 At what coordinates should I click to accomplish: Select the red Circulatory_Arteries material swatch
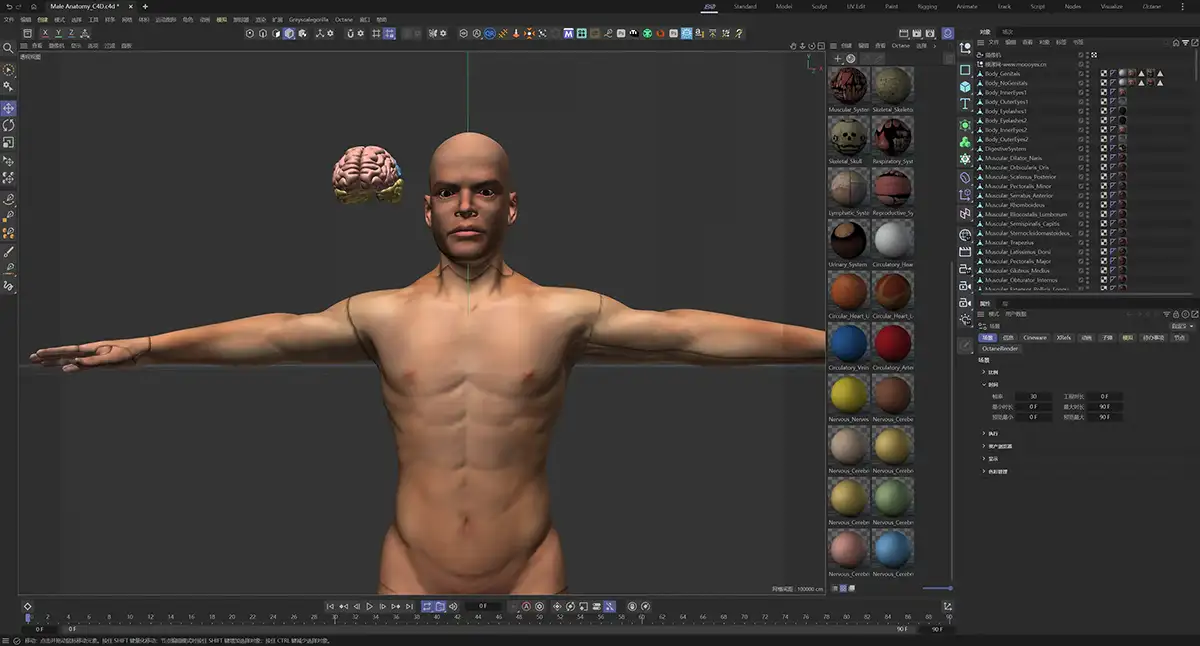[x=892, y=343]
